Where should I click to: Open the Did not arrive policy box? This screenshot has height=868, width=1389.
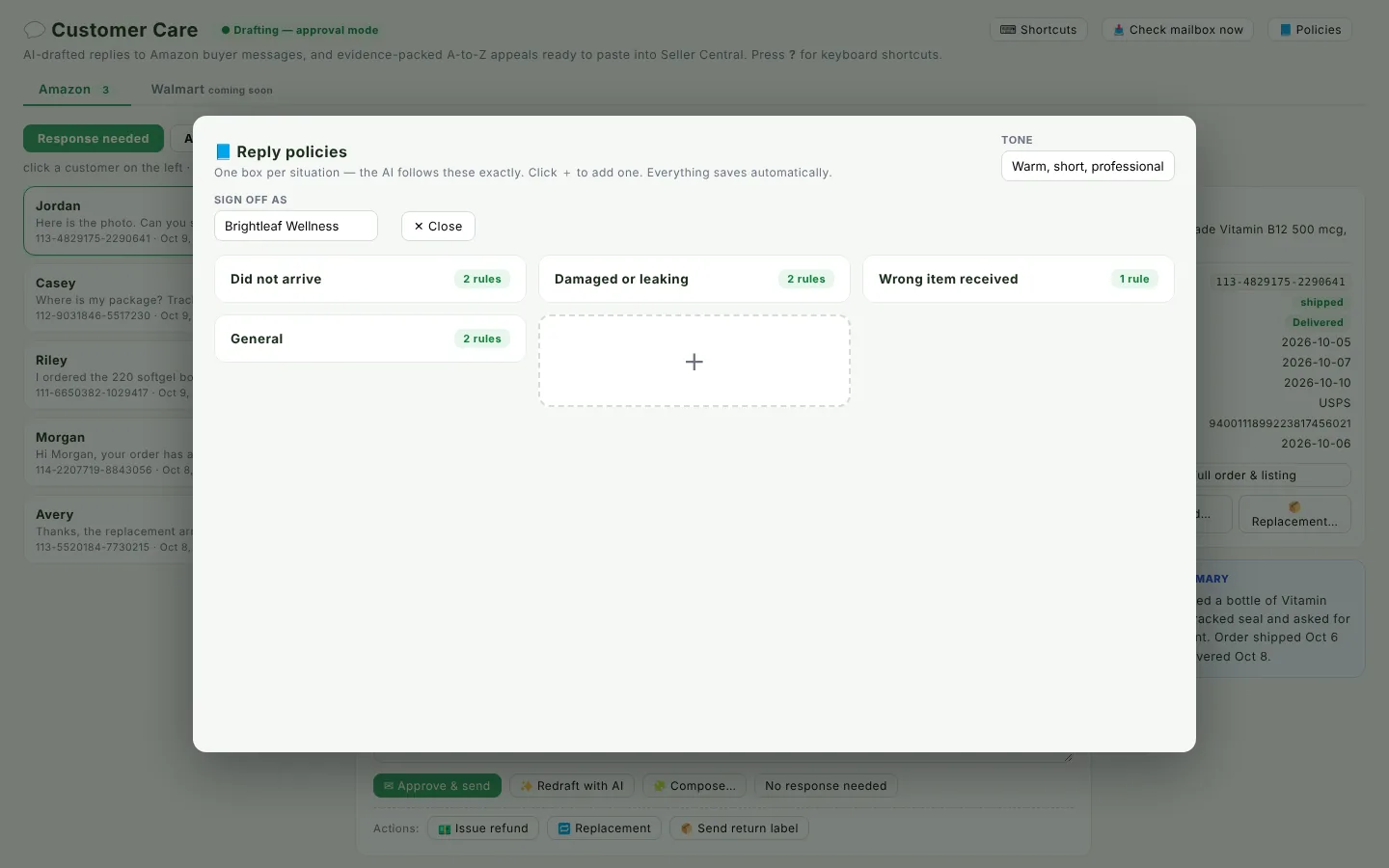tap(370, 279)
